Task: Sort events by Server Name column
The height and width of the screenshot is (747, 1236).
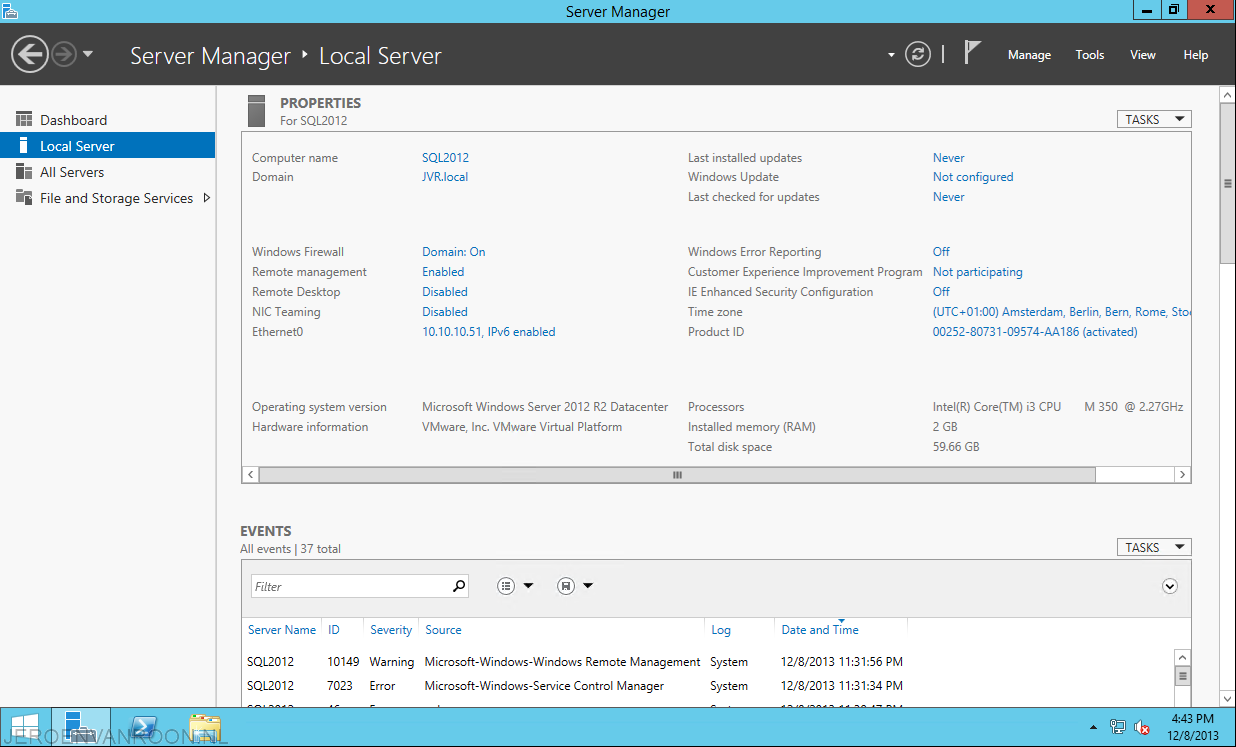Action: tap(282, 630)
